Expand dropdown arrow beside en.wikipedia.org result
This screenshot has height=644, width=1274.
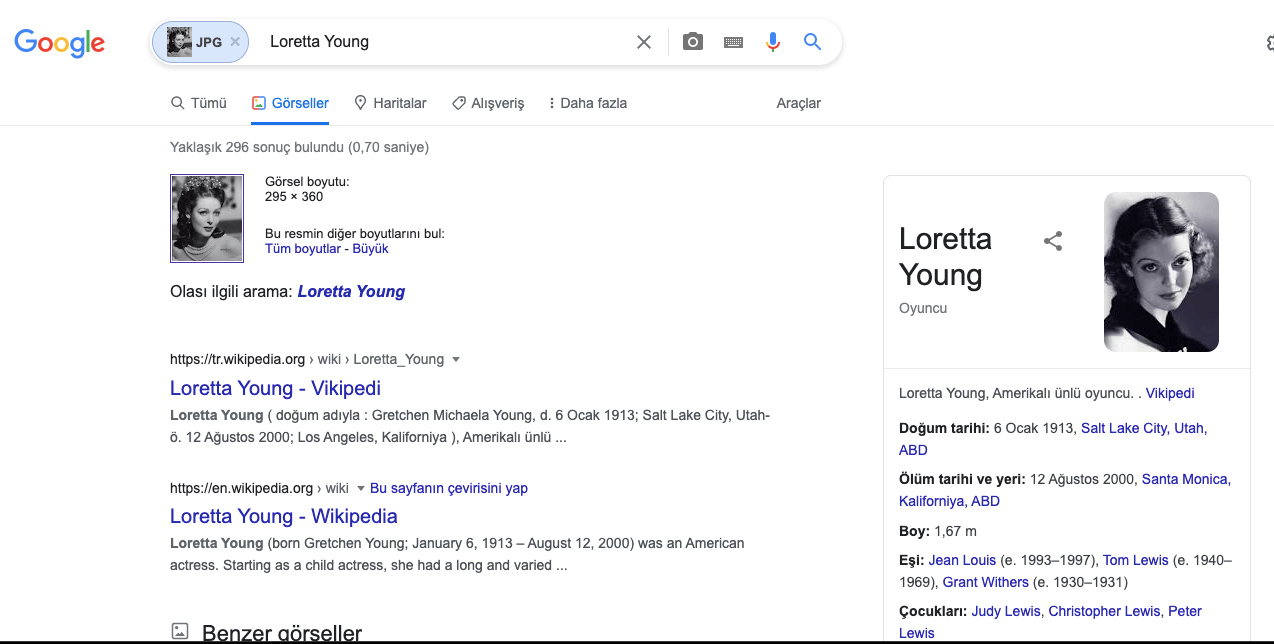pyautogui.click(x=360, y=488)
